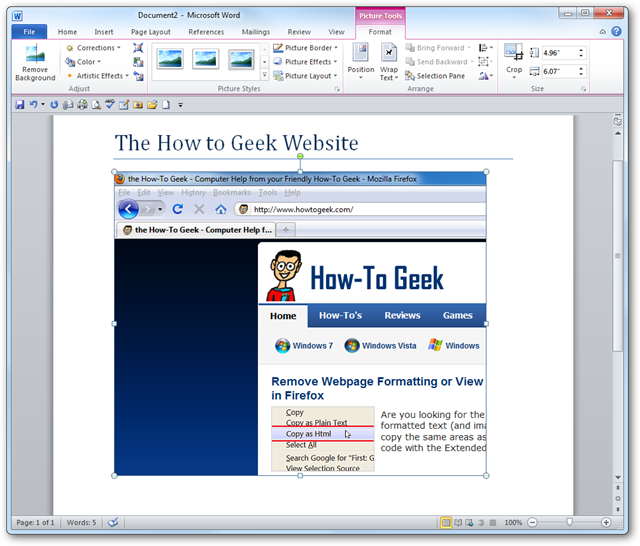The width and height of the screenshot is (640, 546).
Task: Open the Picture Layout dropdown
Action: pyautogui.click(x=306, y=76)
